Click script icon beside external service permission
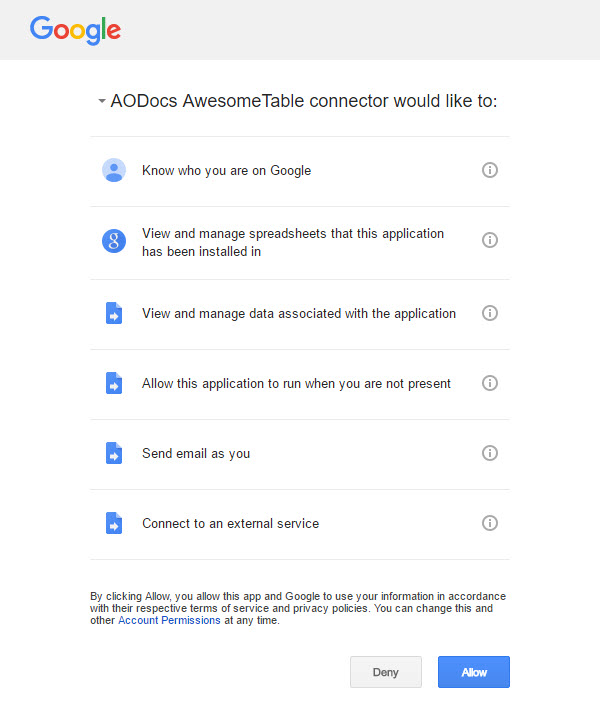This screenshot has height=709, width=600. click(114, 523)
